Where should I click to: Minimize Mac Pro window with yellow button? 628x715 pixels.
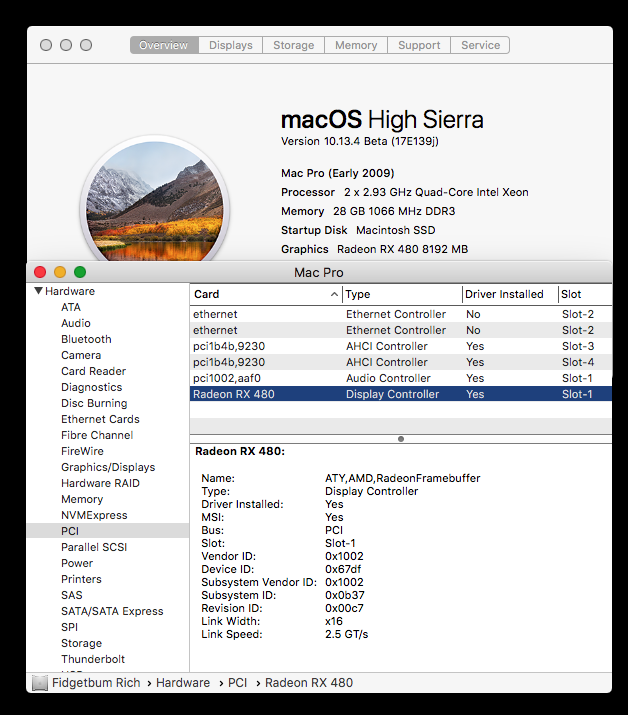point(60,272)
